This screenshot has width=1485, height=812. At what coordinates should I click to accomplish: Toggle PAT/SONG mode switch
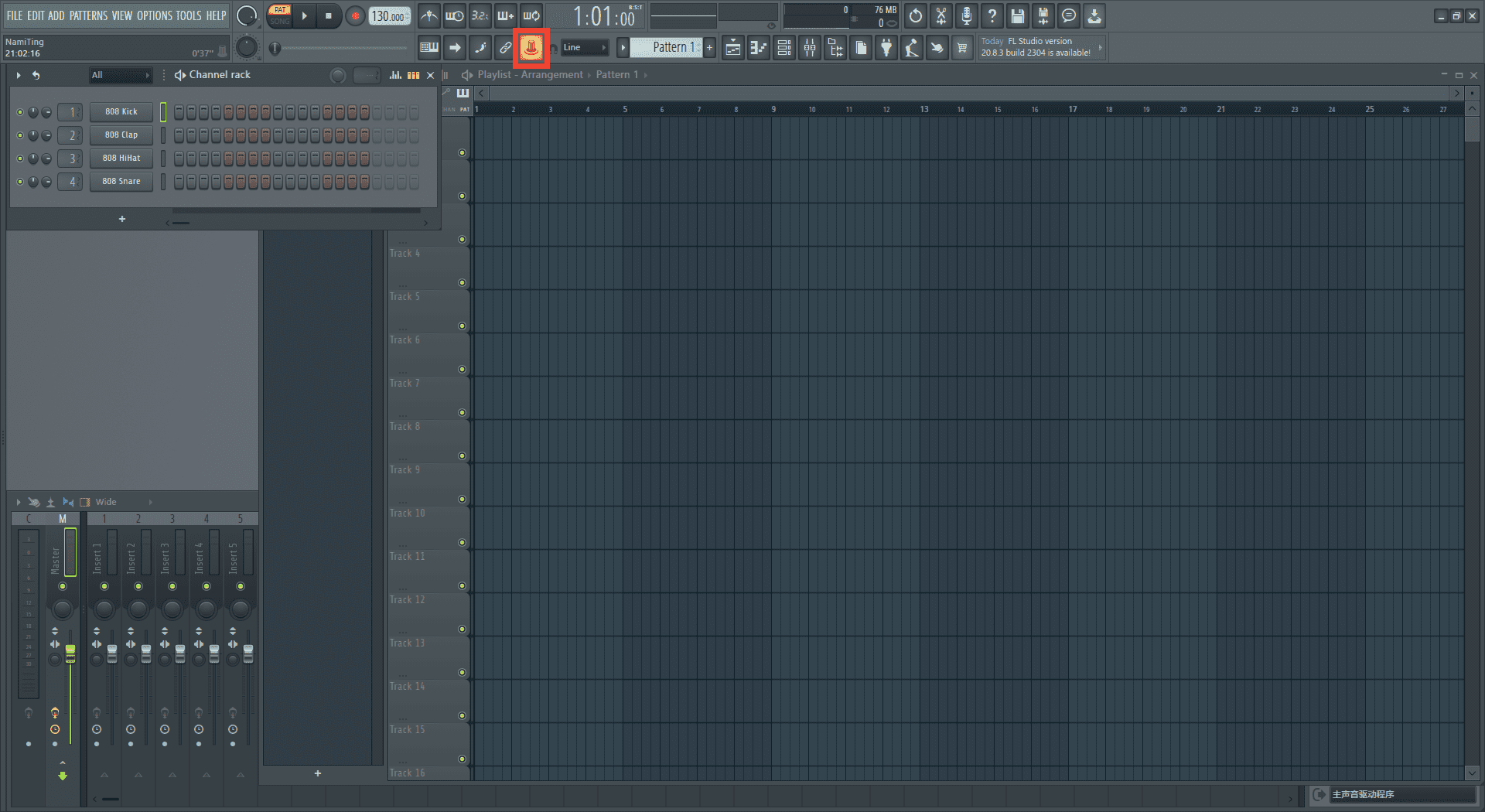[280, 15]
